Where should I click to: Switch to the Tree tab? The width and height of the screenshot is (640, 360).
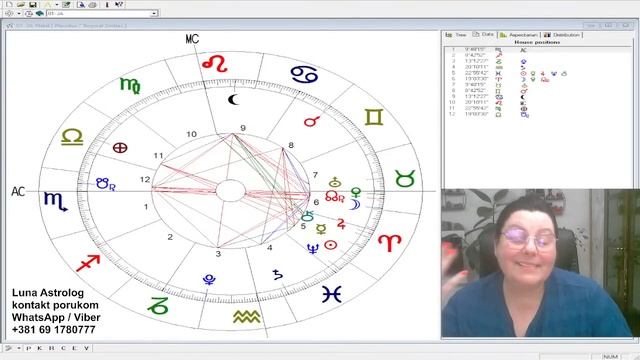tap(456, 35)
